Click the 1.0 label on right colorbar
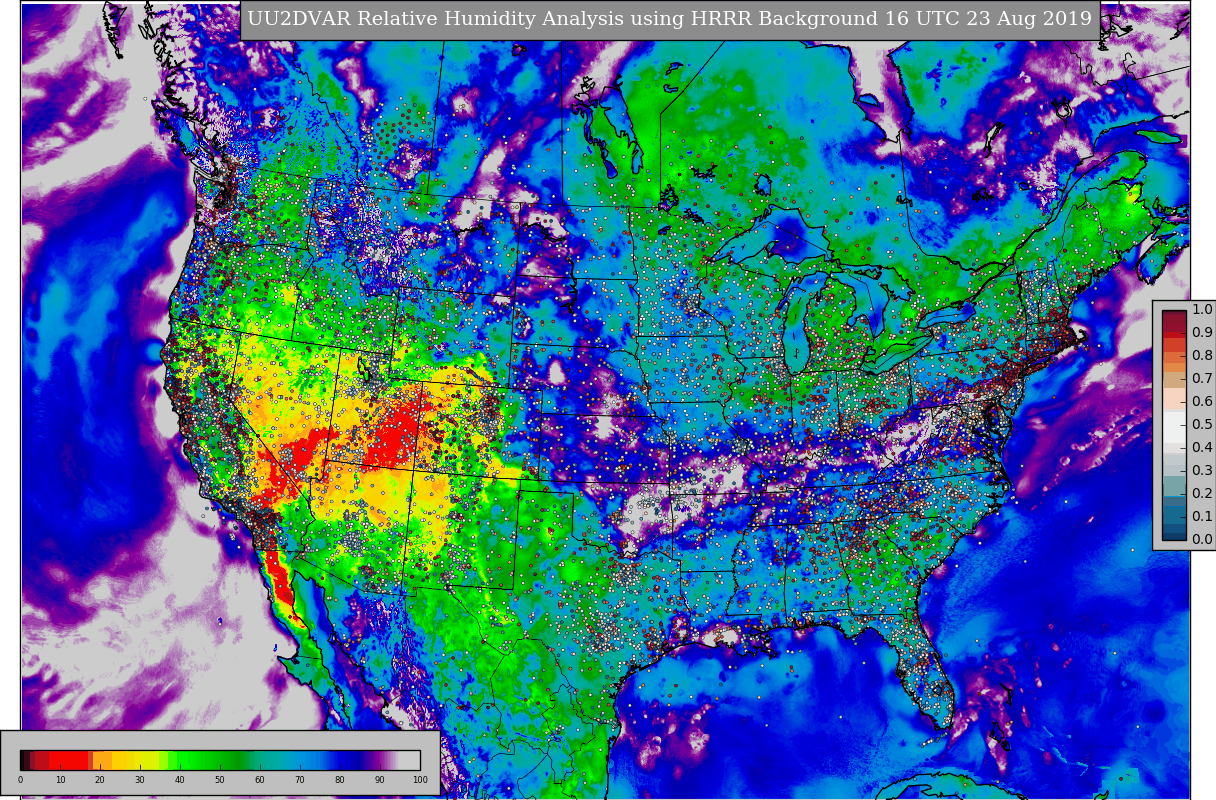 pos(1202,309)
